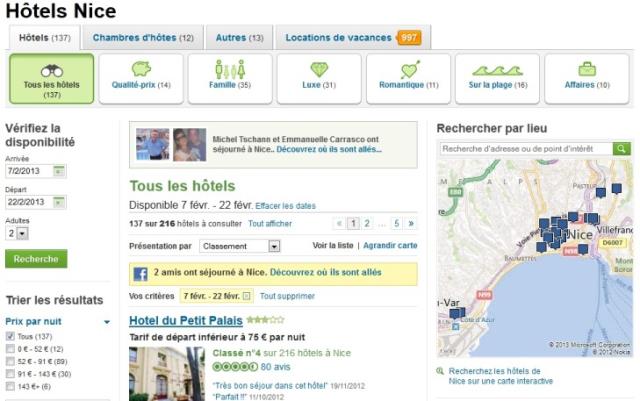The height and width of the screenshot is (401, 640).
Task: Select the Affaires briefcase filter
Action: pyautogui.click(x=587, y=79)
